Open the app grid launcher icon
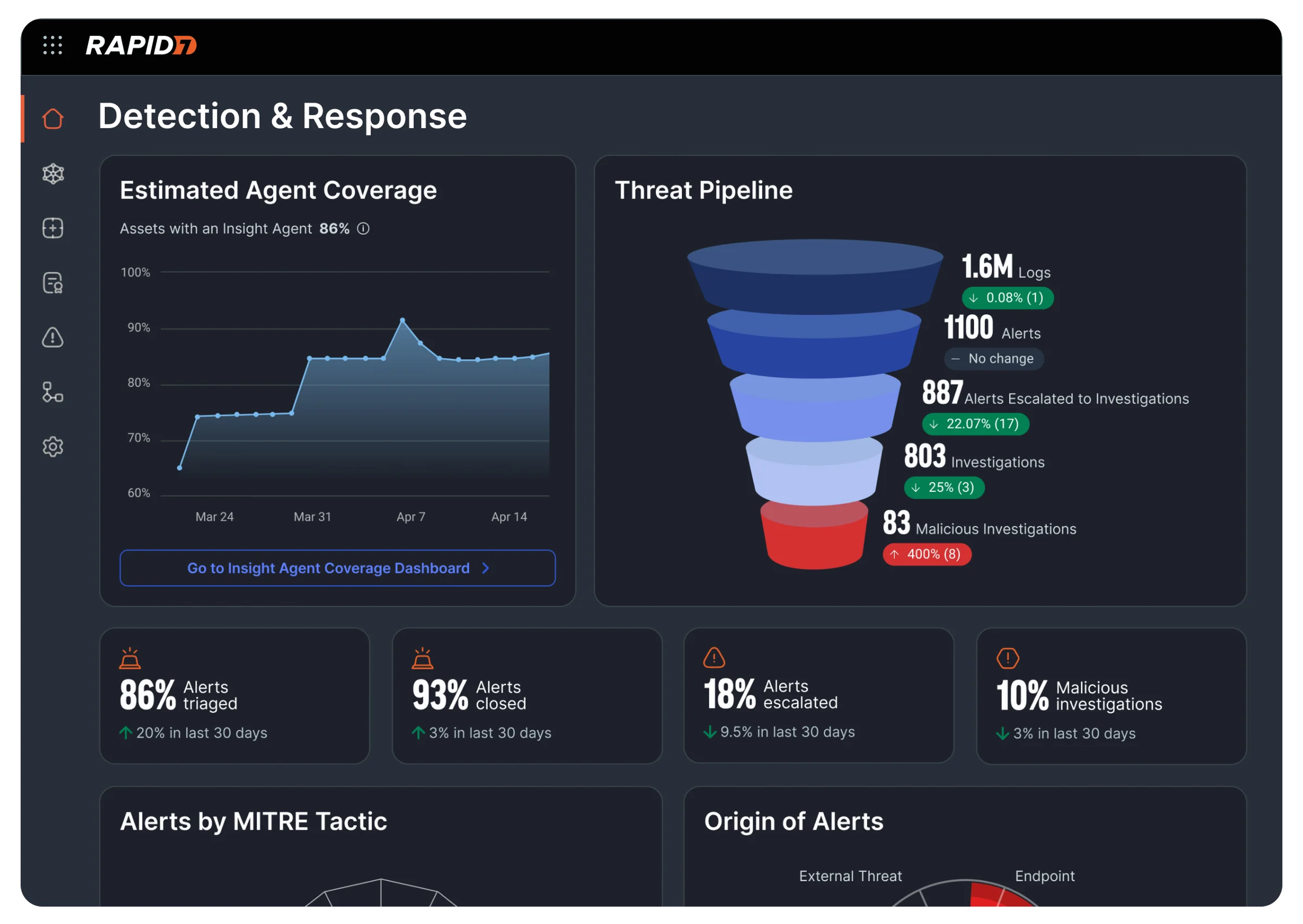This screenshot has height=924, width=1303. (x=52, y=45)
